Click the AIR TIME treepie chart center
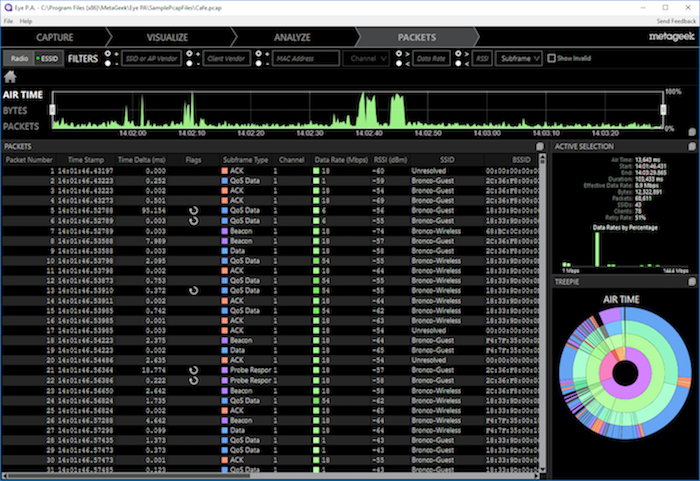Image resolution: width=700 pixels, height=481 pixels. (x=625, y=373)
